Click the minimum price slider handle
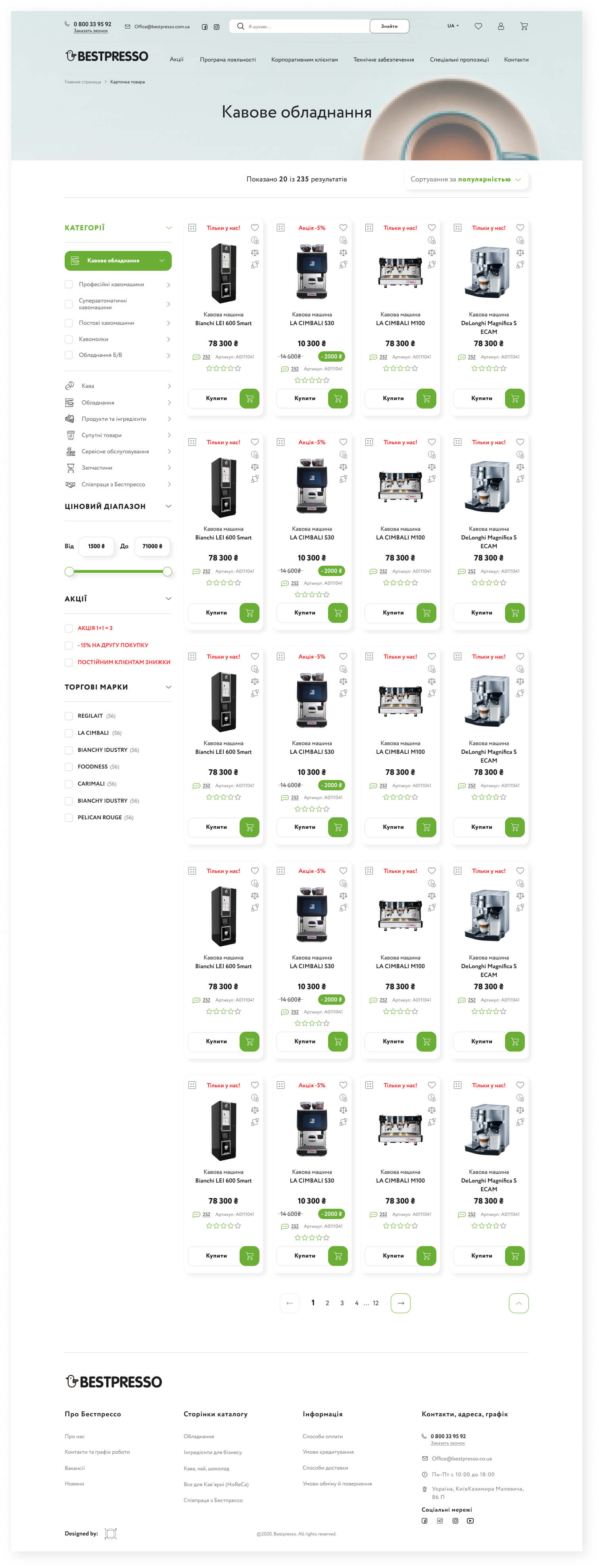 (x=69, y=572)
